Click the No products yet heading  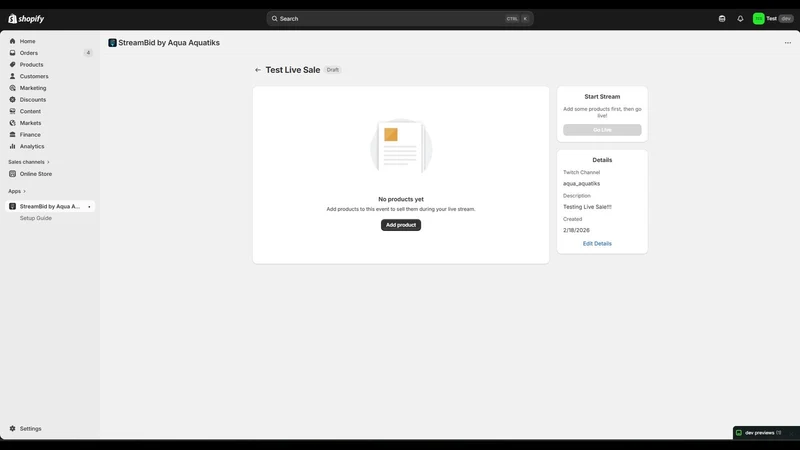coord(401,199)
